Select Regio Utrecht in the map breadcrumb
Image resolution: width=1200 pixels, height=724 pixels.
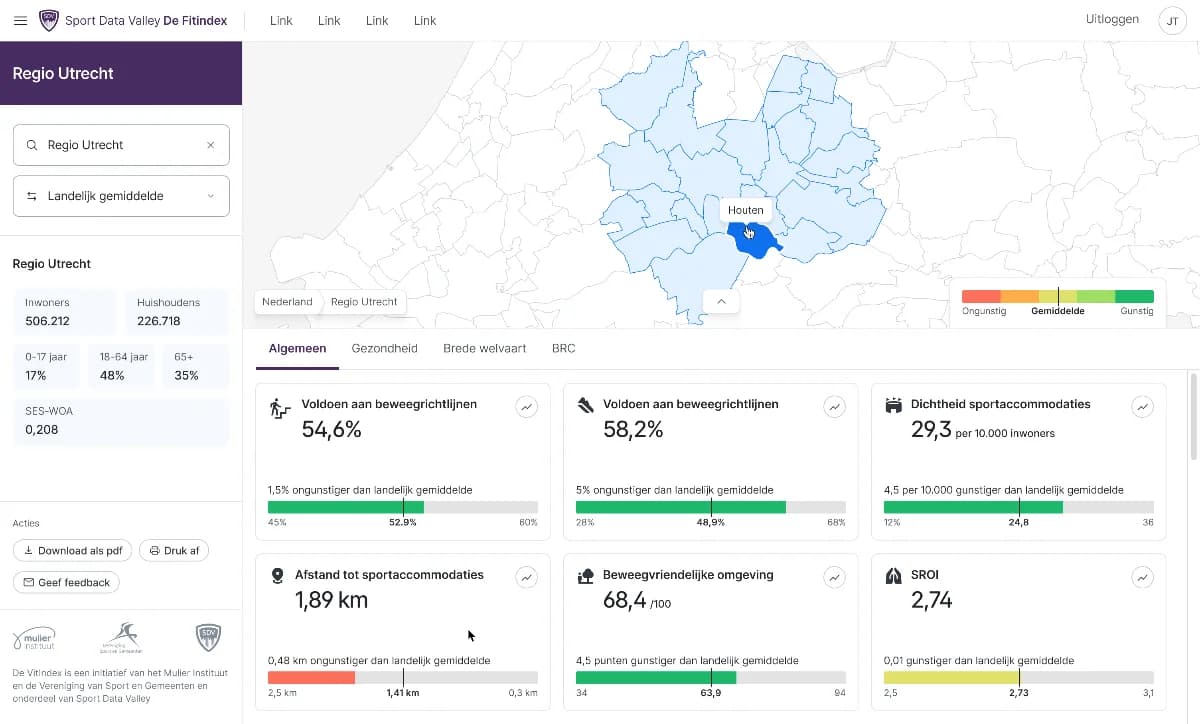point(364,302)
